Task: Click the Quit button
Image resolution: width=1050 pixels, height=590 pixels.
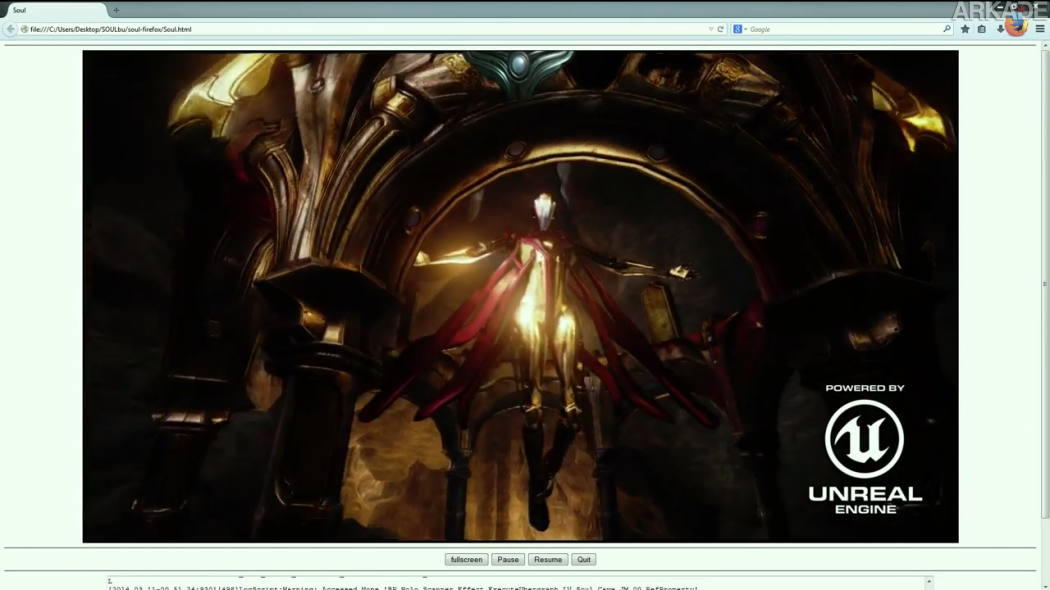Action: click(x=584, y=560)
